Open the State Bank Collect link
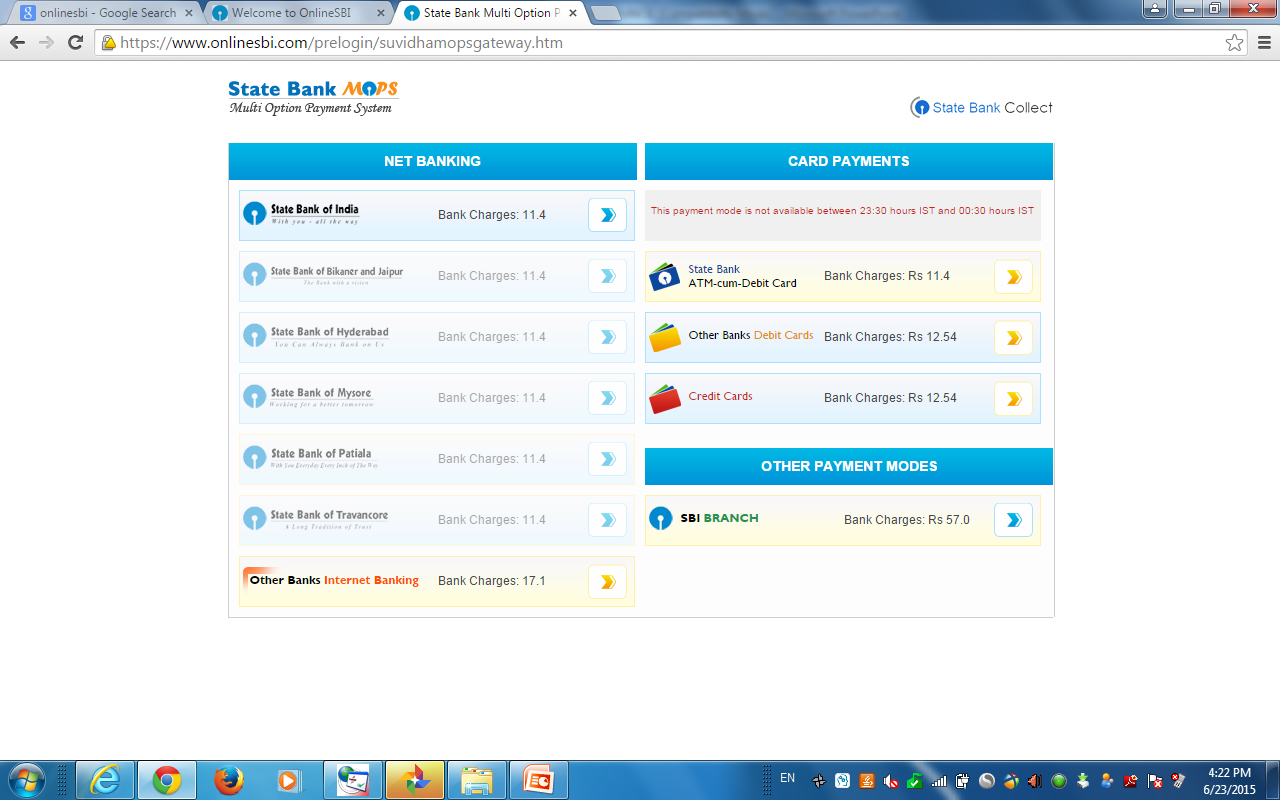Screen dimensions: 1280x800 pyautogui.click(x=981, y=108)
